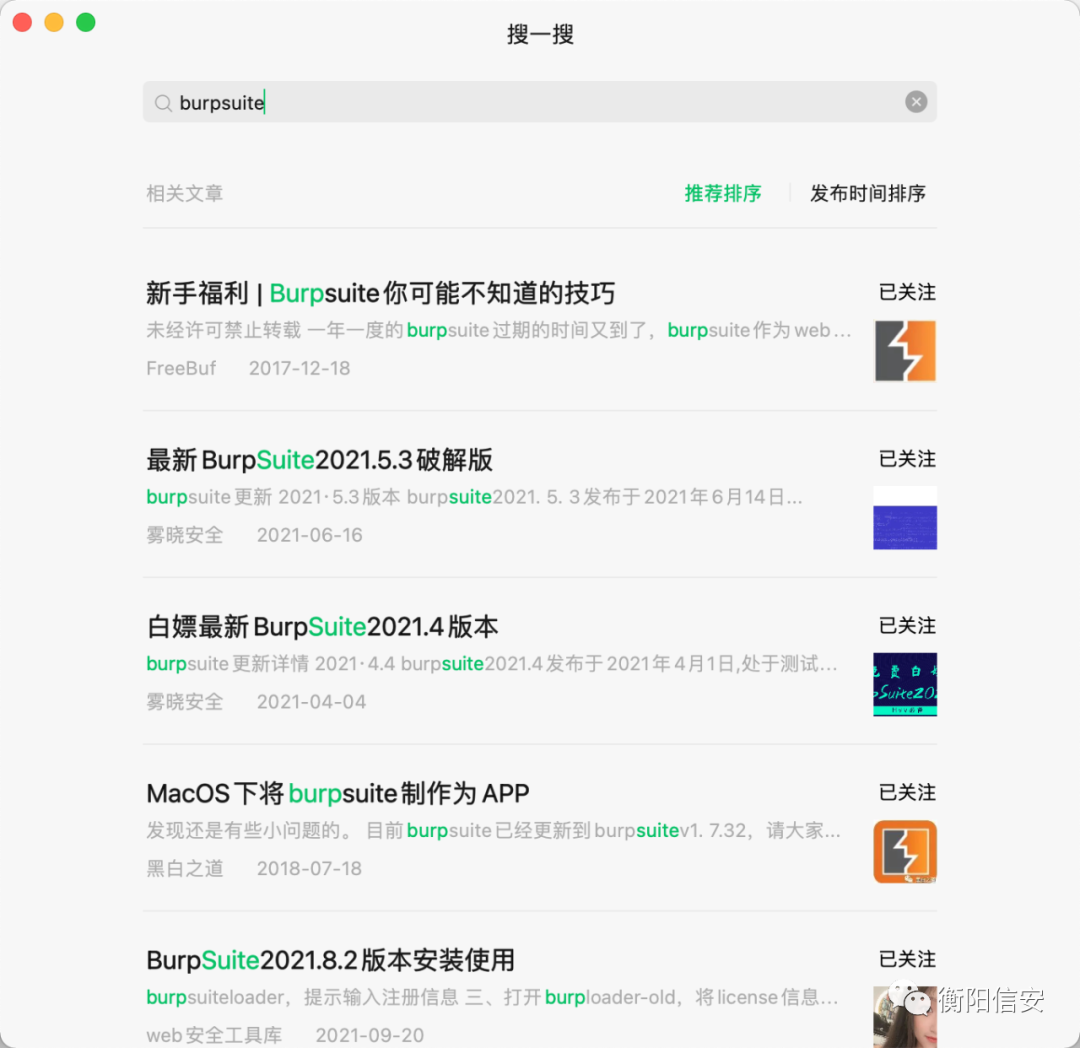
Task: Click 已关注 on the 2021.4版本 article
Action: pyautogui.click(x=907, y=625)
